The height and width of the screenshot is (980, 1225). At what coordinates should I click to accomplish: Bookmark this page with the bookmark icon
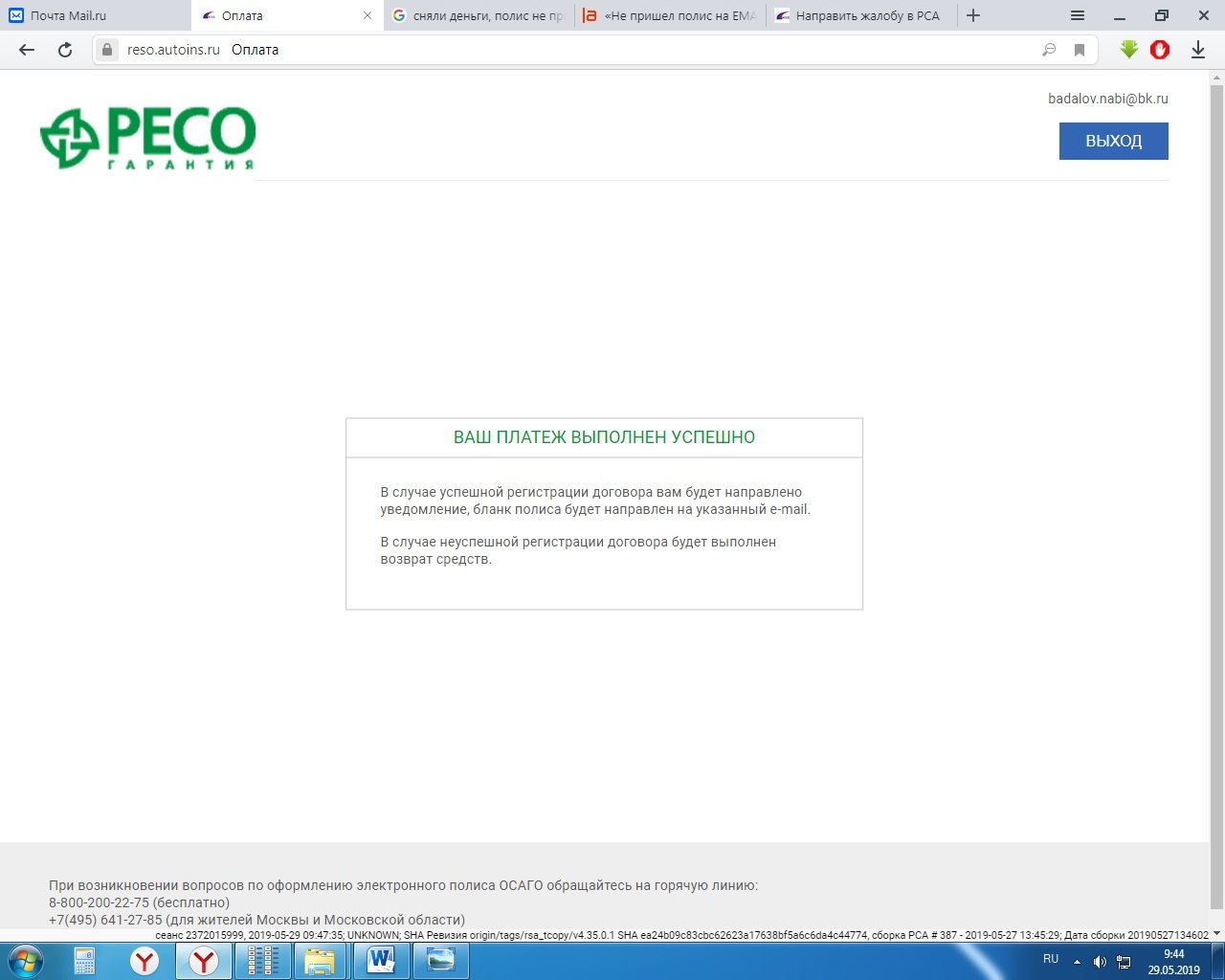pos(1080,50)
